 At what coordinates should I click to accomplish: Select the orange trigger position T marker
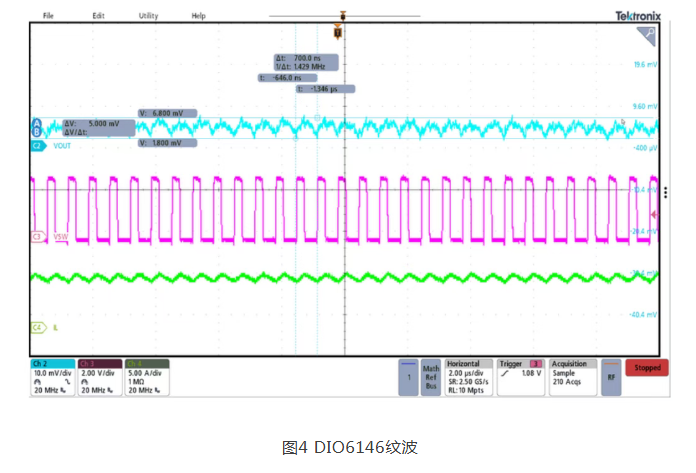point(338,32)
